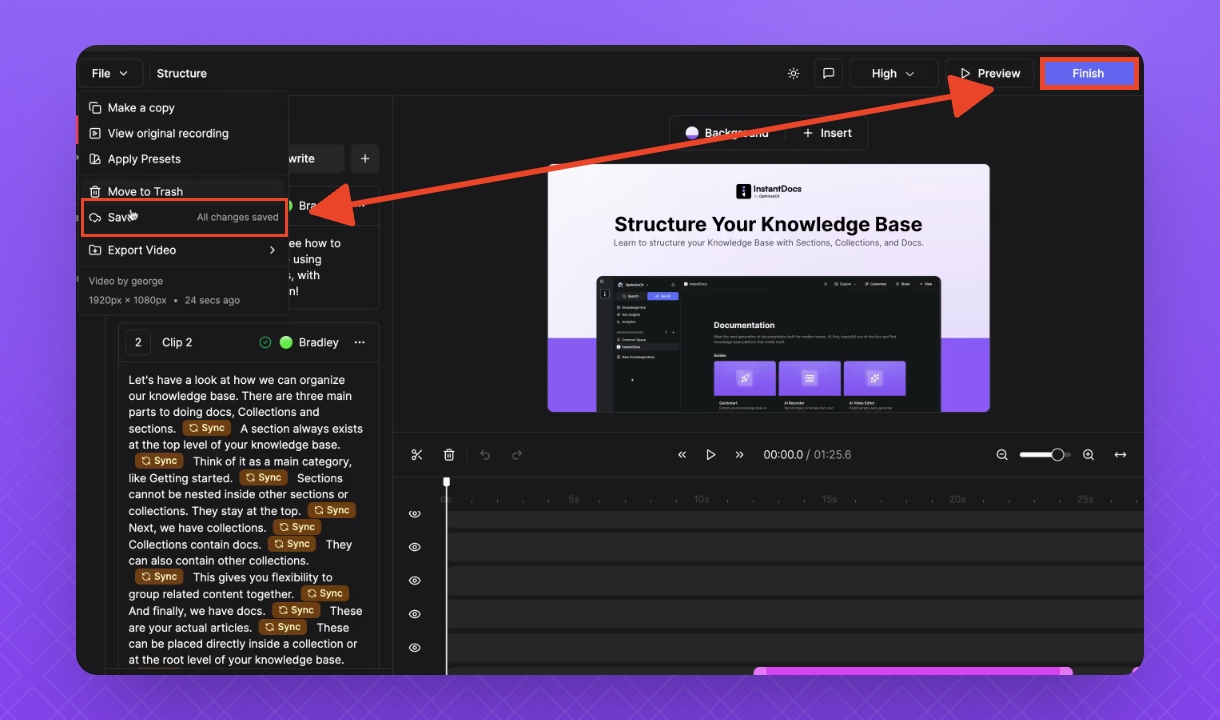Expand the Export Video submenu arrow
Screen dimensions: 1220x720
coord(272,250)
